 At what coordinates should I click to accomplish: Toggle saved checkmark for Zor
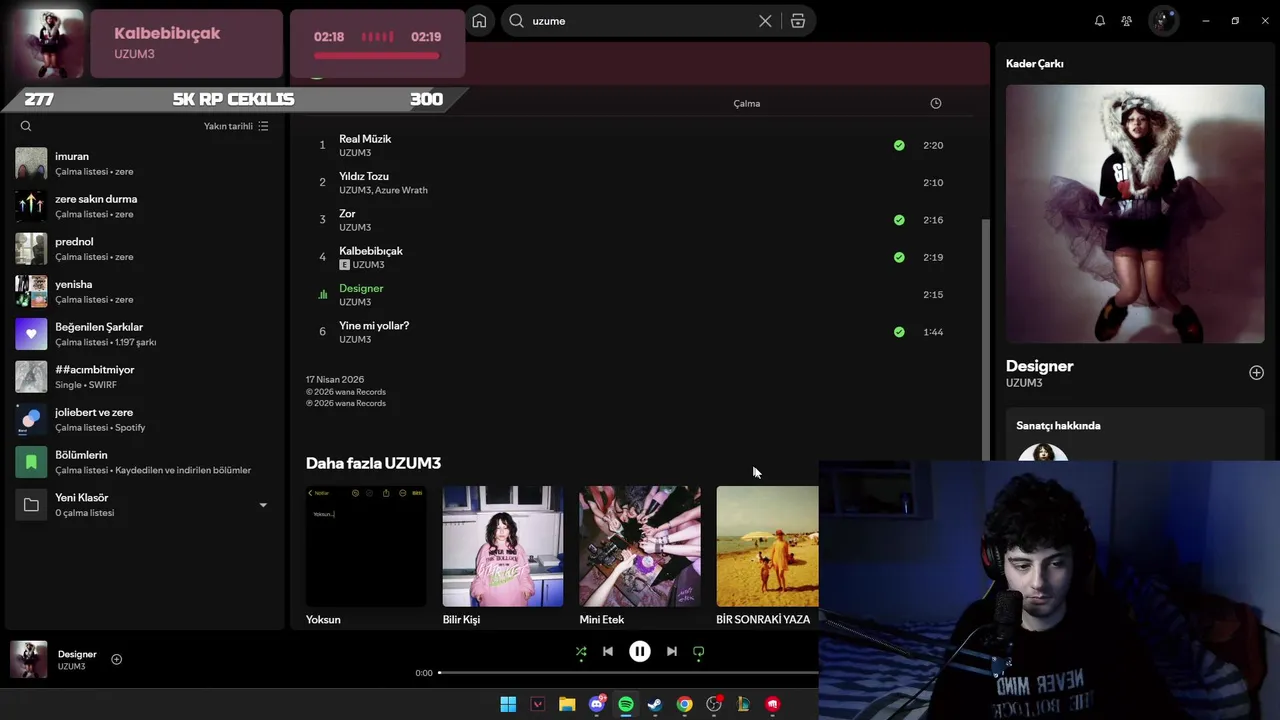click(x=899, y=220)
